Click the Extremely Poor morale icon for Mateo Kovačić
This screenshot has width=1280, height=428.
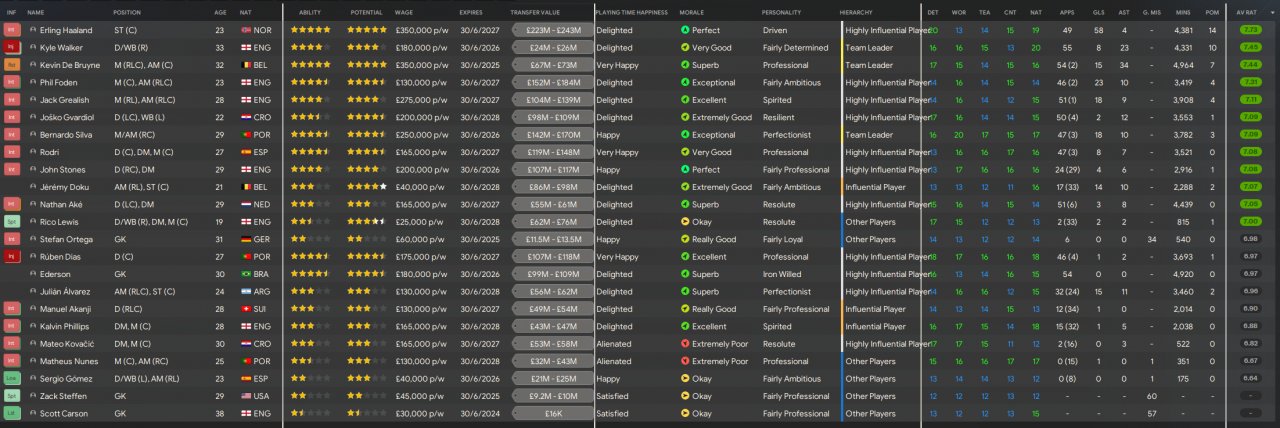tap(685, 344)
